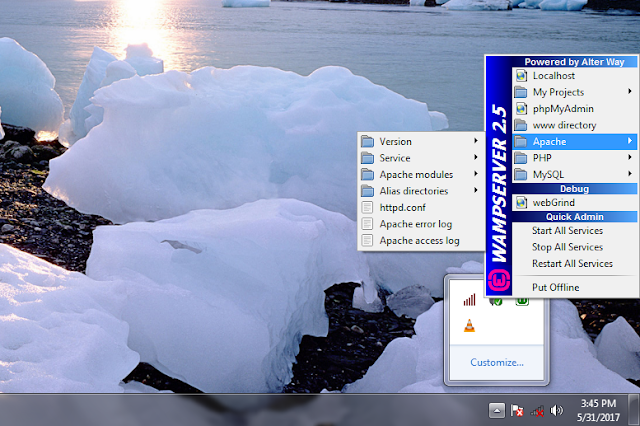Expand the Version submenu arrow
This screenshot has height=426, width=640.
(x=476, y=141)
